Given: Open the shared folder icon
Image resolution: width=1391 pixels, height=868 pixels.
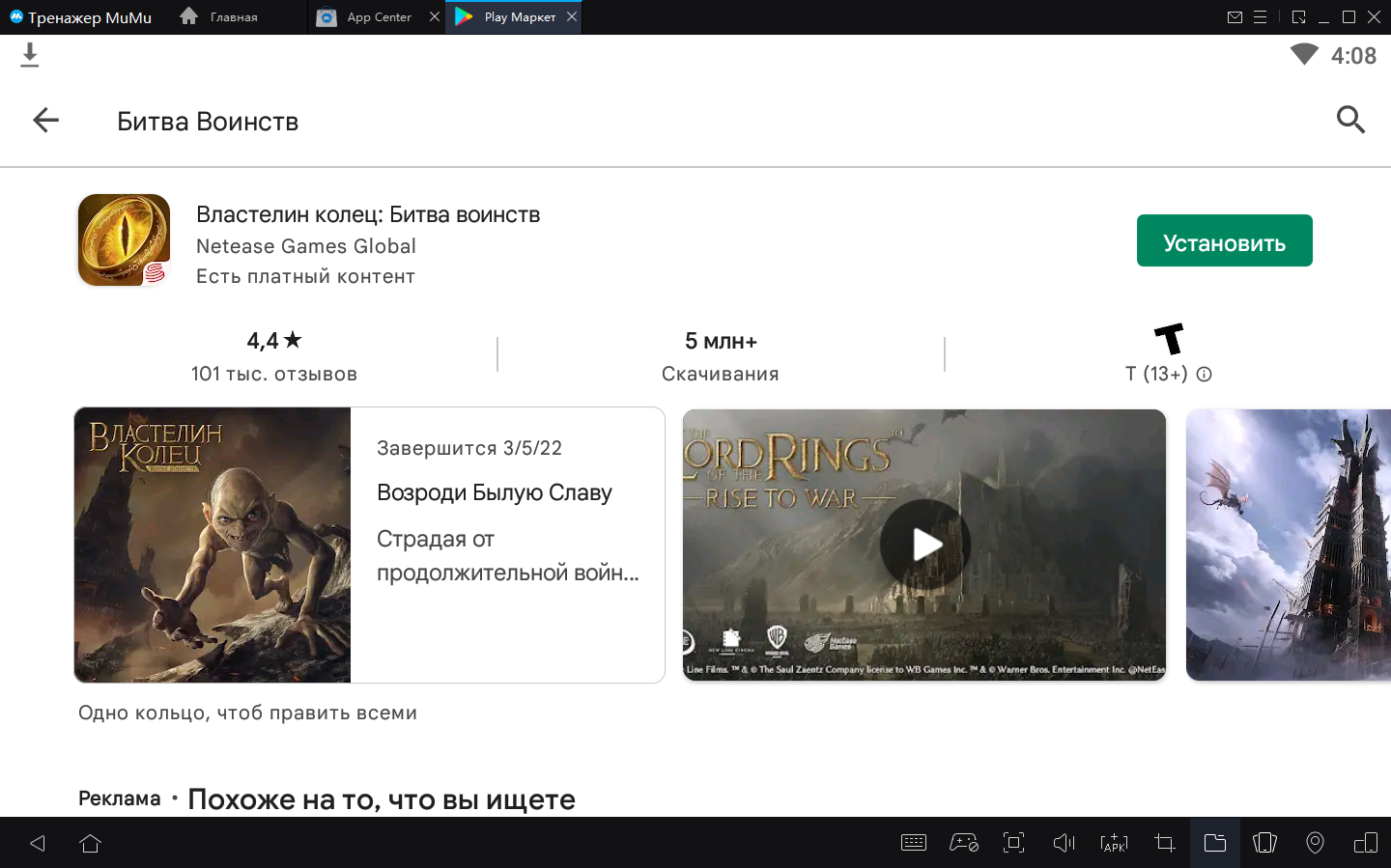Looking at the screenshot, I should pyautogui.click(x=1214, y=843).
